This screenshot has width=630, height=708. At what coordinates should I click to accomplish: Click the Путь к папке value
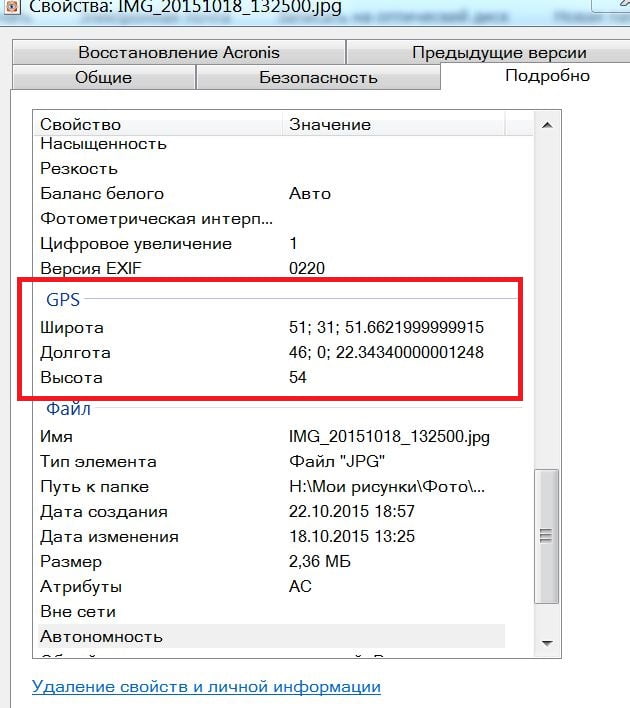click(x=387, y=487)
